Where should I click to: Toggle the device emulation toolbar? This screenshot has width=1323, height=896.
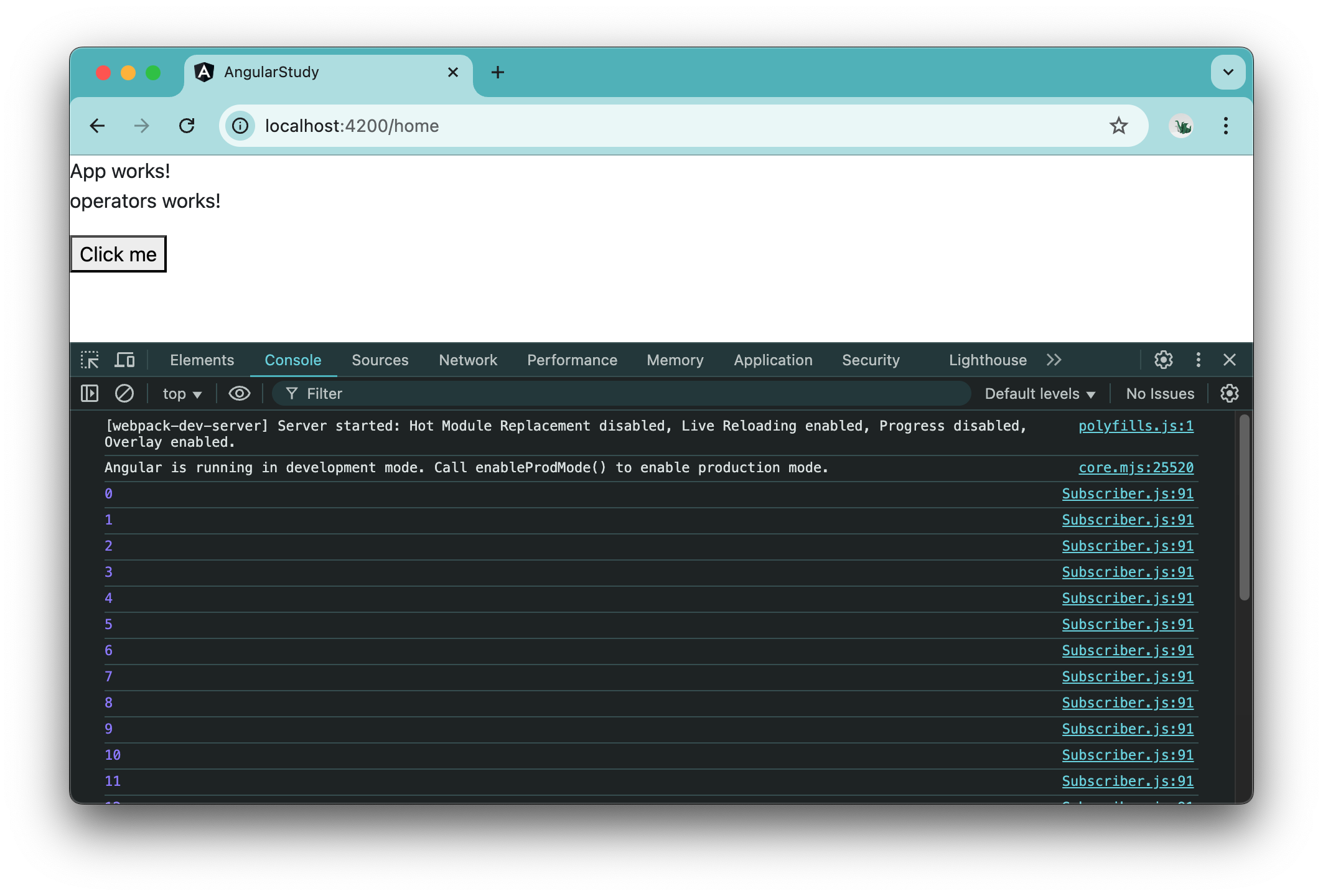125,360
